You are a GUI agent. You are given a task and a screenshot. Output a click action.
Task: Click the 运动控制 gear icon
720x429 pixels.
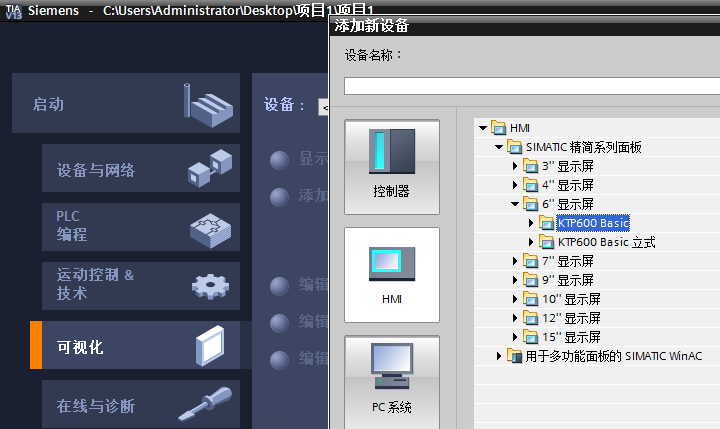coord(210,286)
